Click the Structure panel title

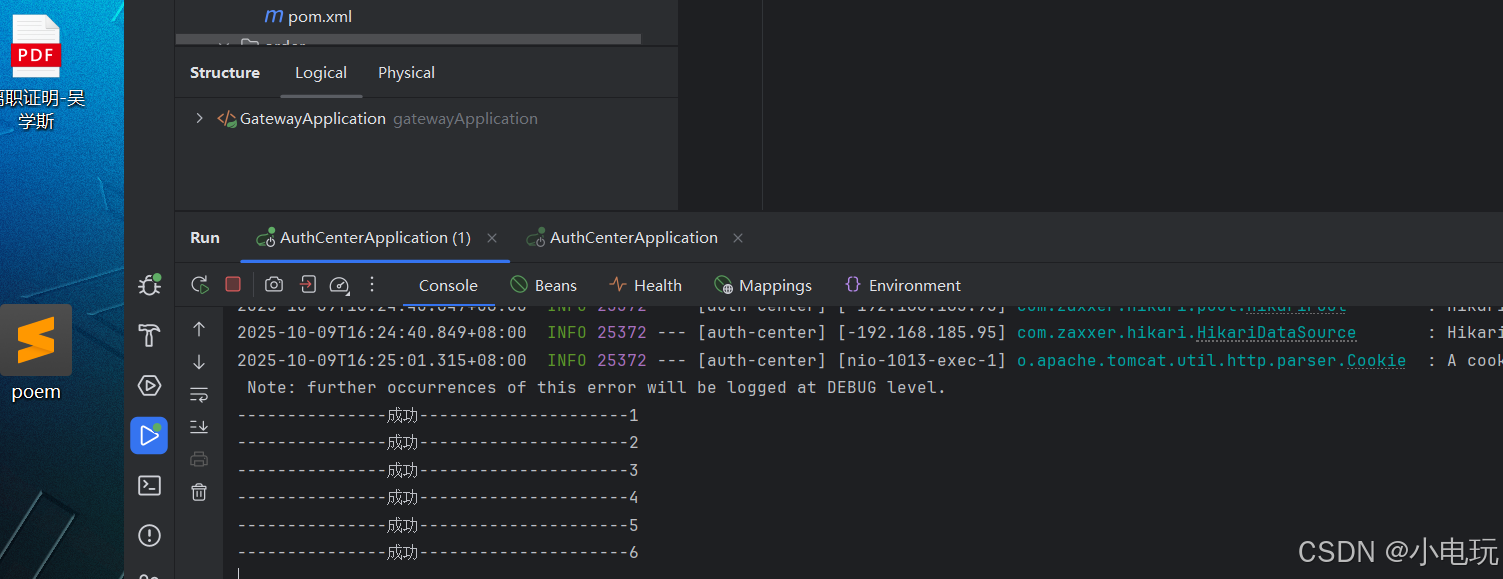coord(225,73)
